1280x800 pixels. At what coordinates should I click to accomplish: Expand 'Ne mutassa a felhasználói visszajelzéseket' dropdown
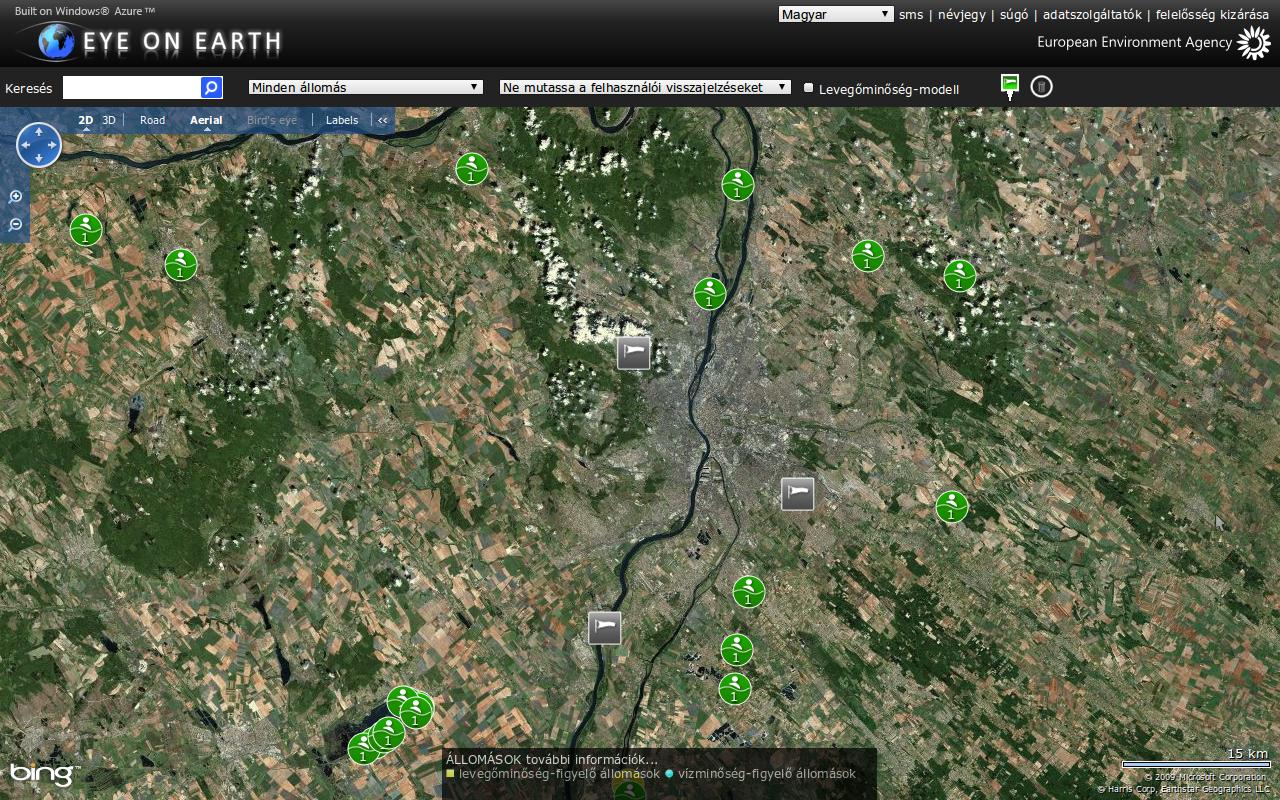[645, 88]
